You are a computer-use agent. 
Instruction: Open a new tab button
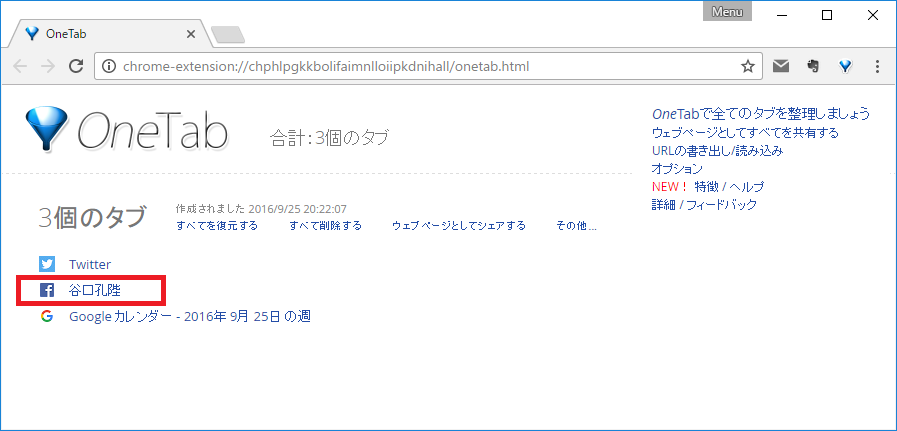click(x=228, y=35)
